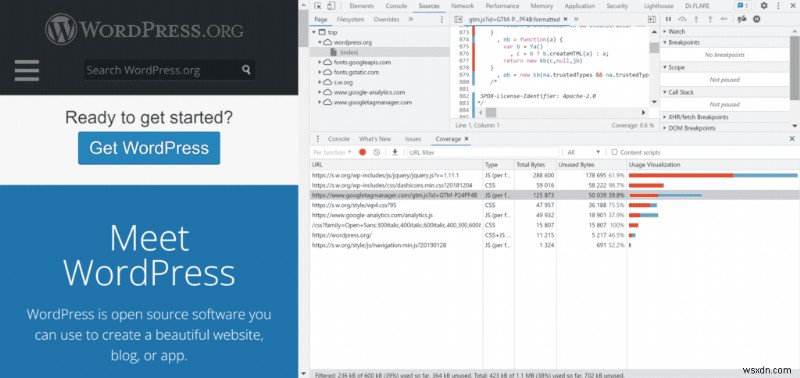Start recording coverage with red button
Screen dimensions: 800x378
[x=362, y=152]
